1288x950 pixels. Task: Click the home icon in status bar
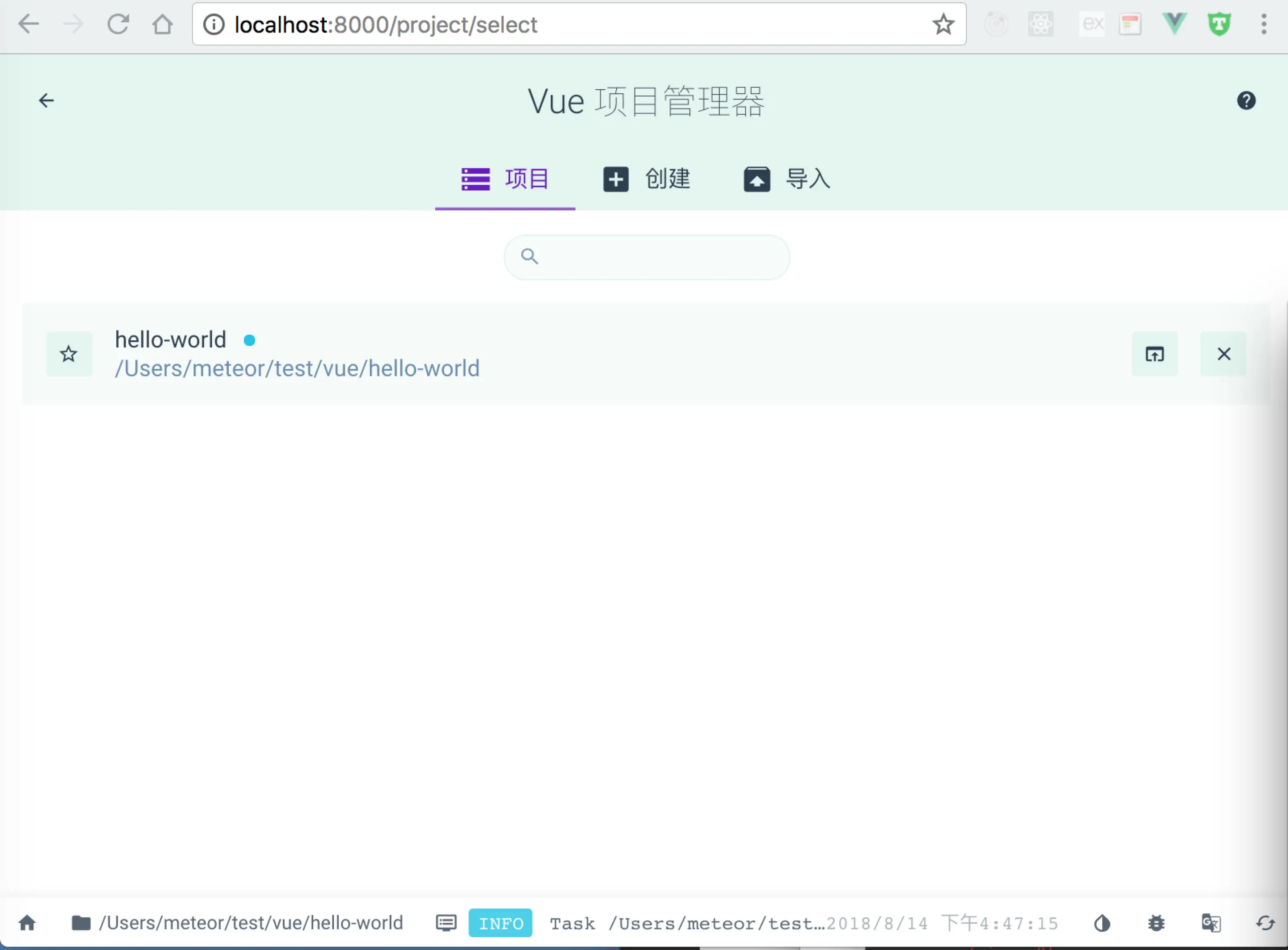point(27,923)
